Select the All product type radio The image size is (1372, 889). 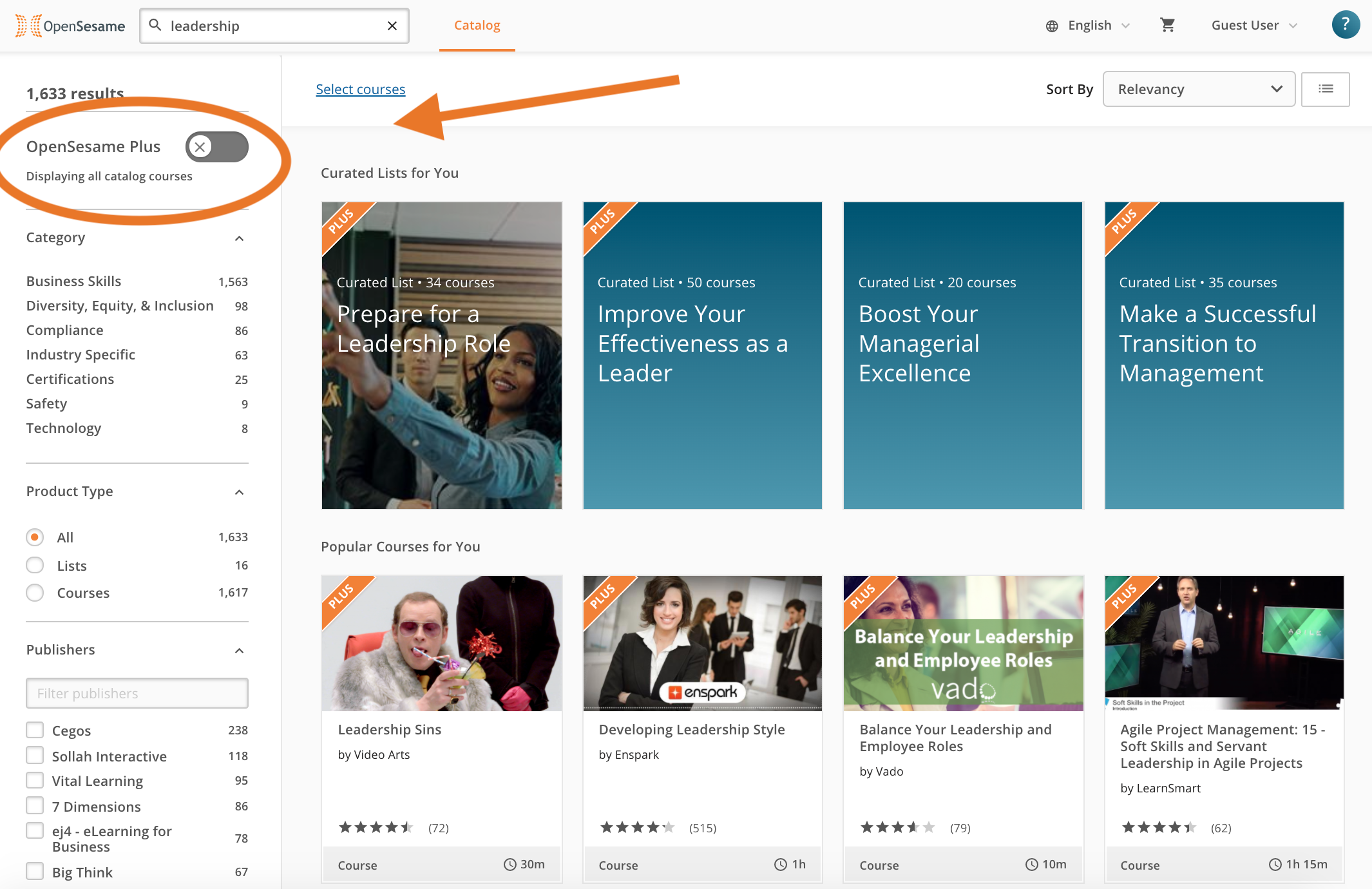(35, 537)
